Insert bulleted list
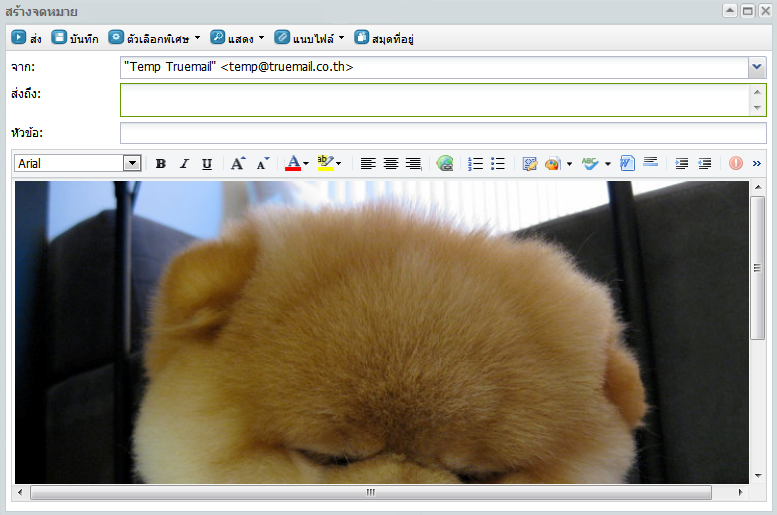Screen dimensions: 777x515 tap(498, 164)
